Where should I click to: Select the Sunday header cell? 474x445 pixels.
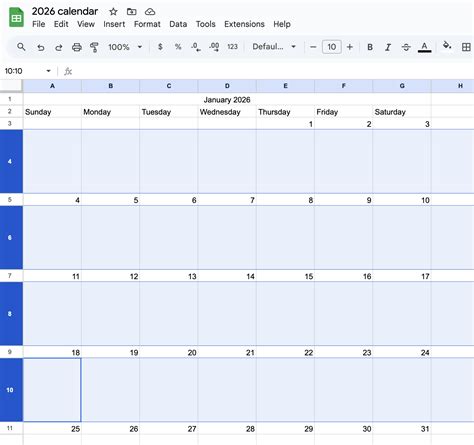tap(52, 112)
